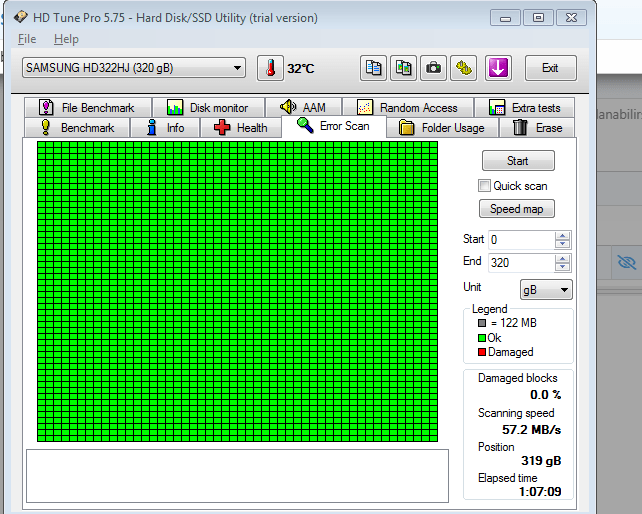Decrease the Start value with down arrow

click(563, 244)
